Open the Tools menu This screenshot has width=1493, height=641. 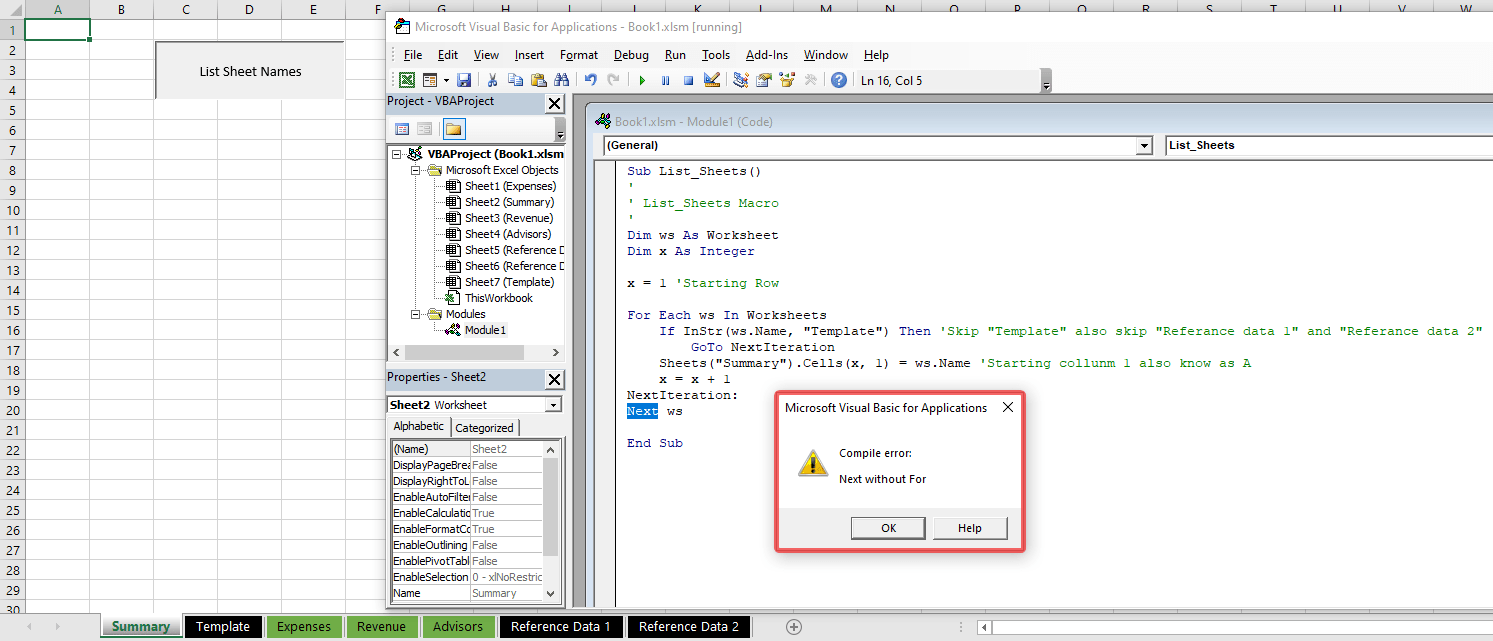coord(716,55)
